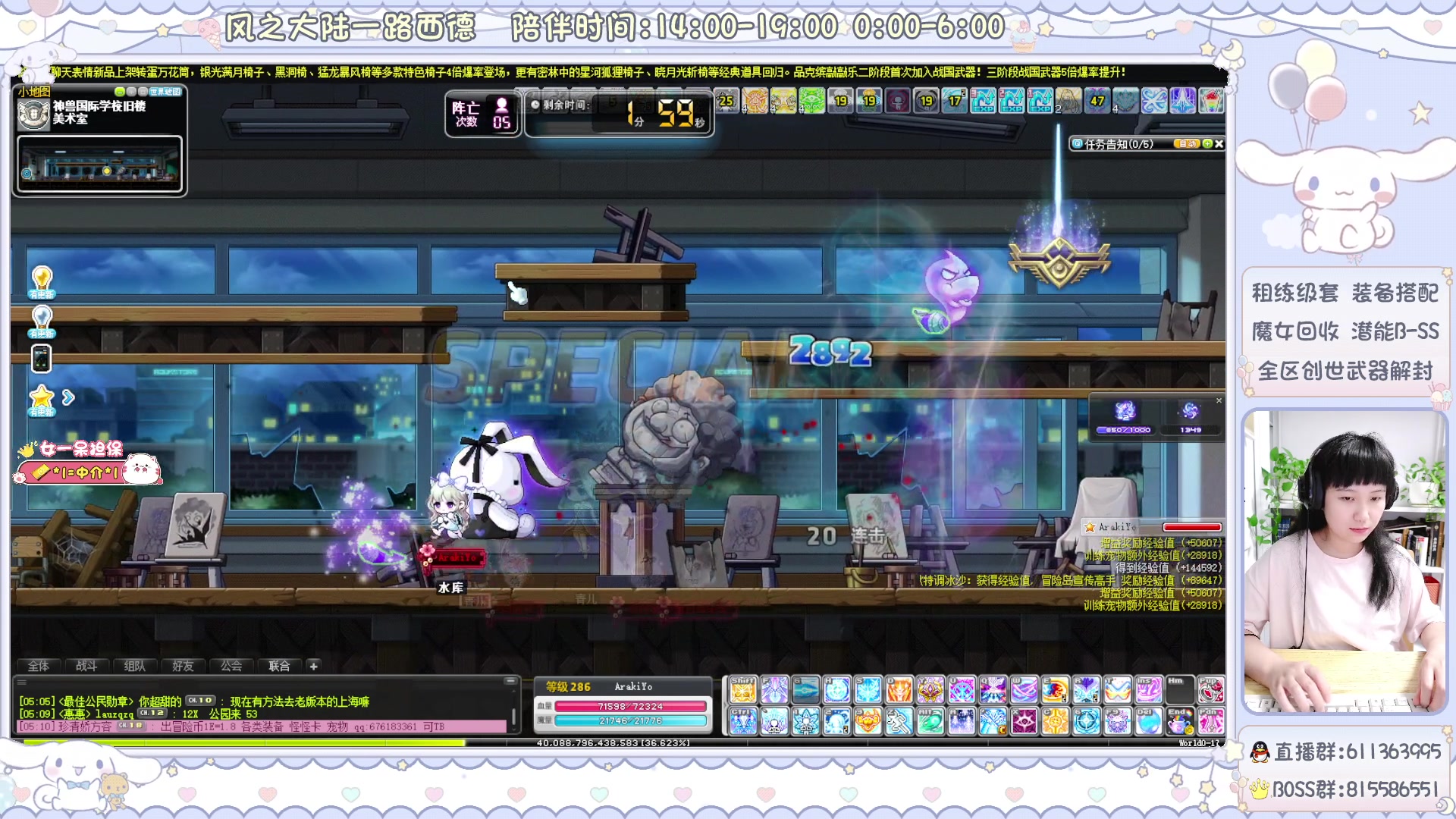The width and height of the screenshot is (1456, 819).
Task: Activate the Y key emblem skill
Action: [930, 689]
